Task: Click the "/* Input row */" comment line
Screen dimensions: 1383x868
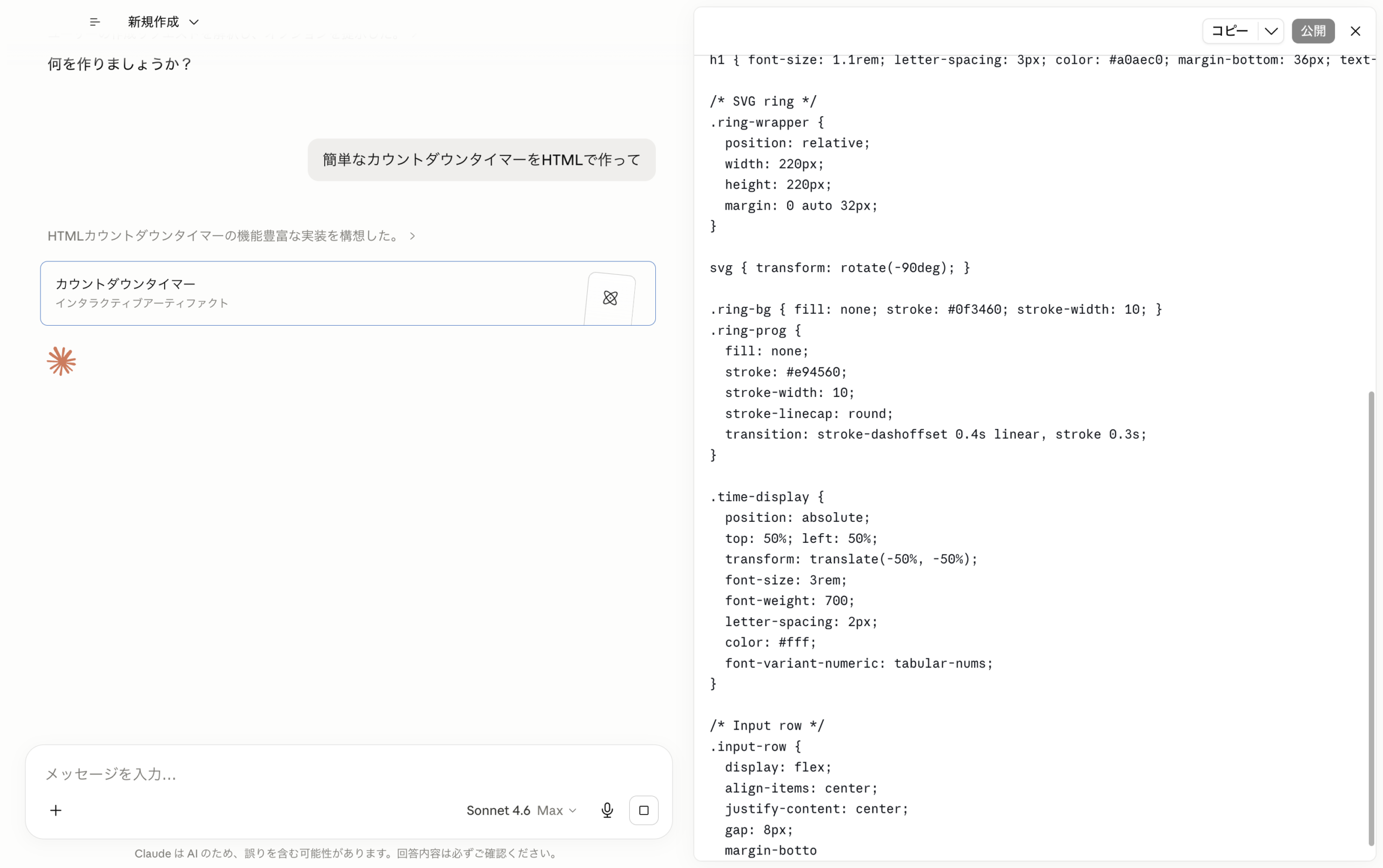Action: tap(767, 725)
